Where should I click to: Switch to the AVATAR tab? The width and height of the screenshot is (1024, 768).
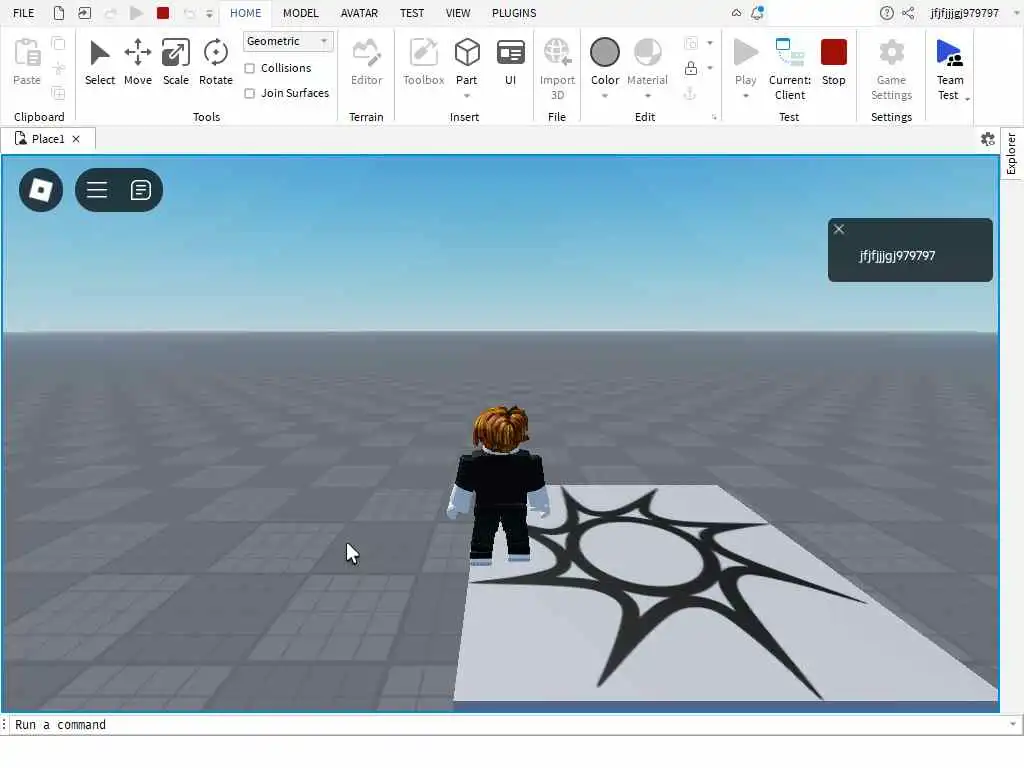pos(359,13)
